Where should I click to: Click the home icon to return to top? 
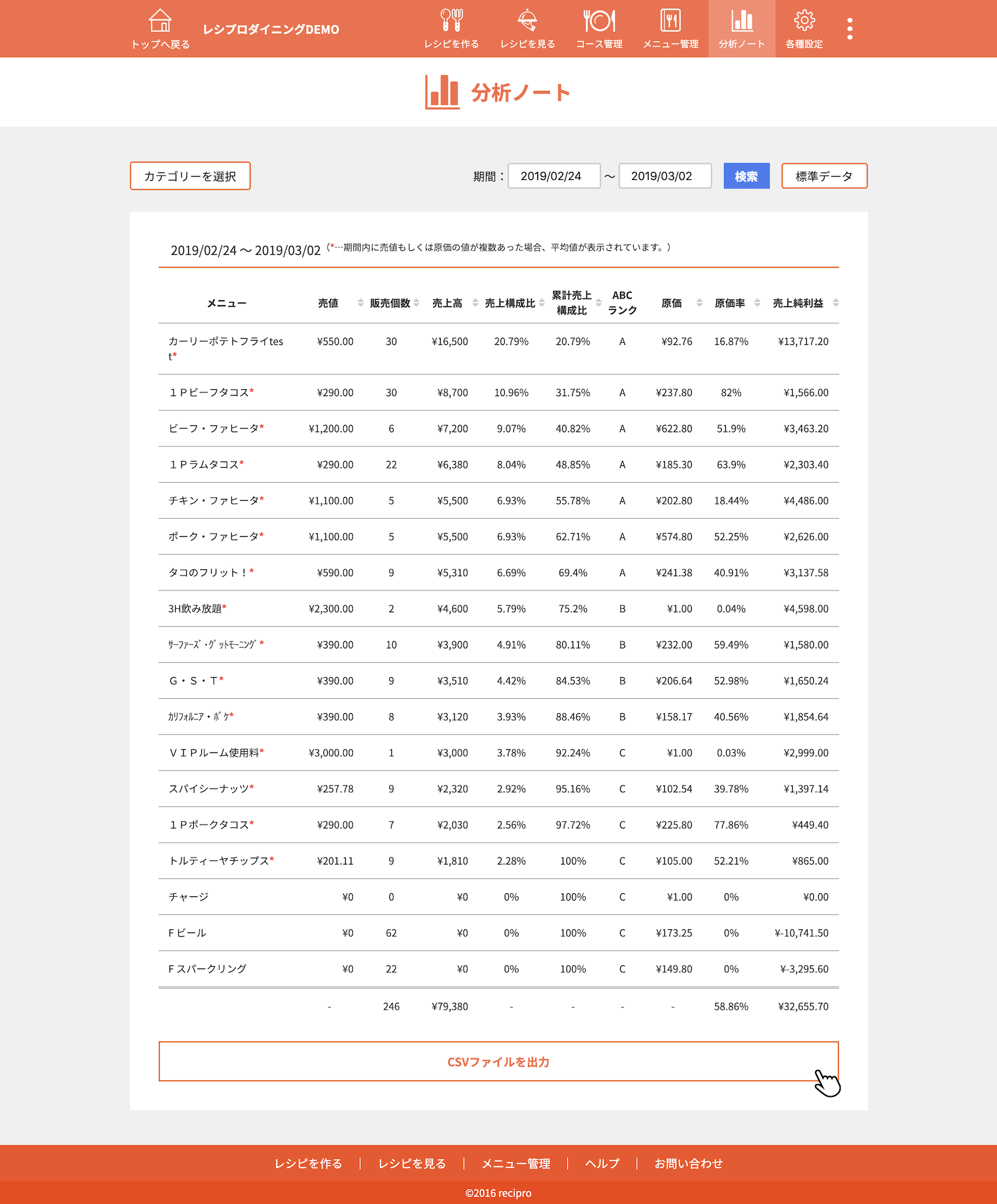click(x=160, y=21)
